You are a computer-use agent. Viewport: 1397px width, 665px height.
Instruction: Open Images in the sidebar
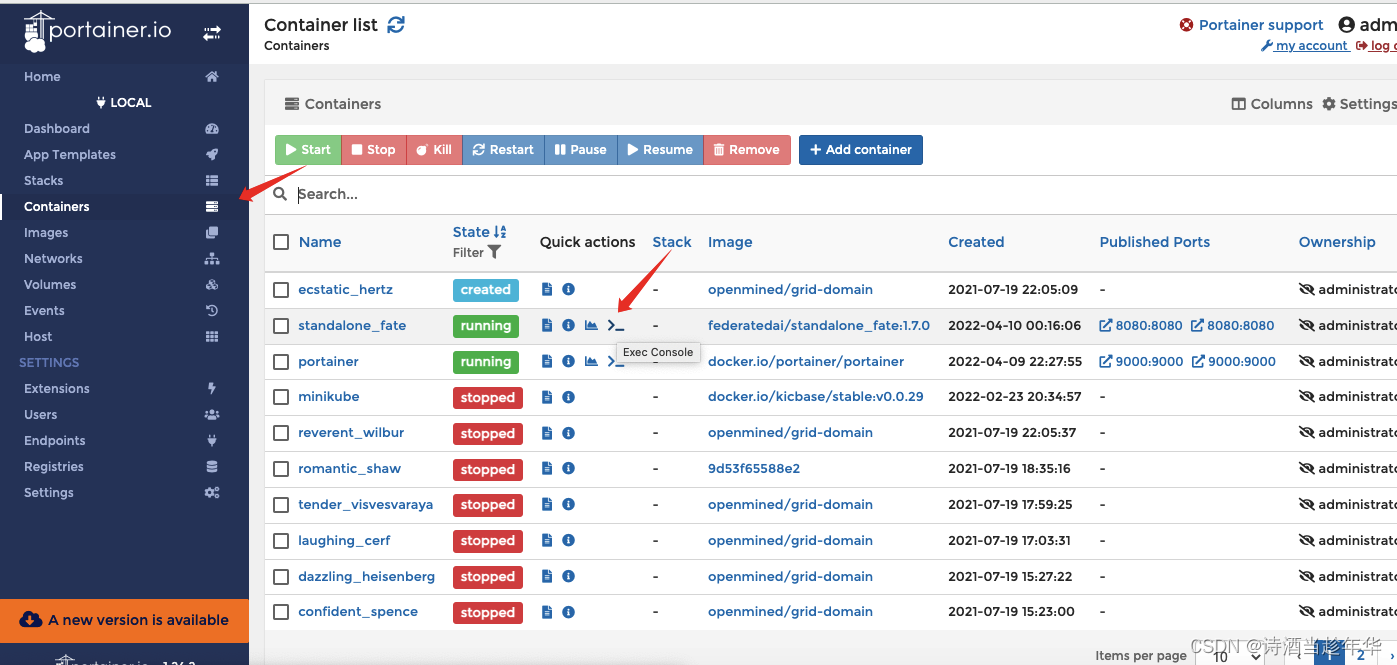46,233
